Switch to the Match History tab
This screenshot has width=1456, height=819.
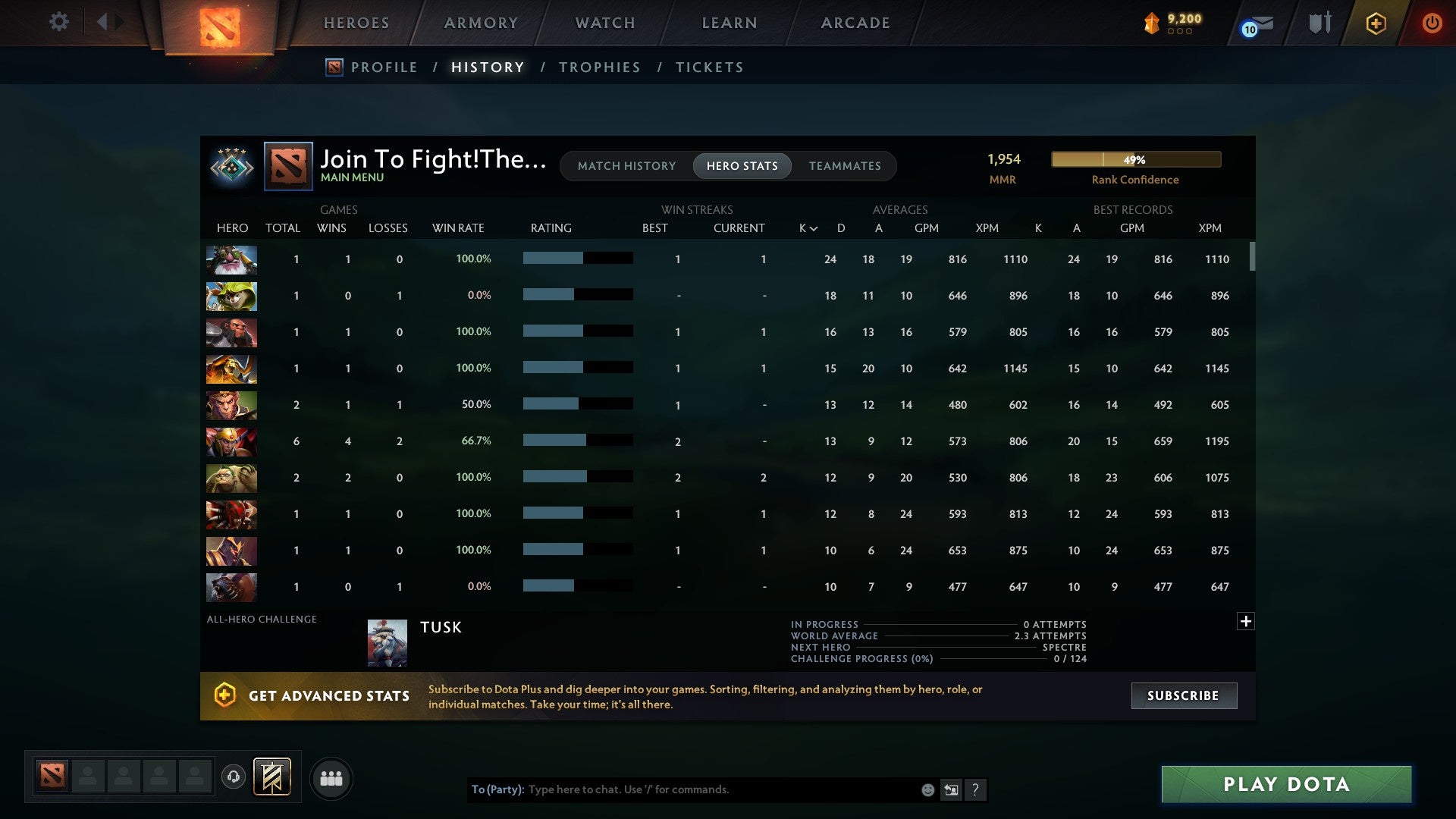pyautogui.click(x=626, y=166)
